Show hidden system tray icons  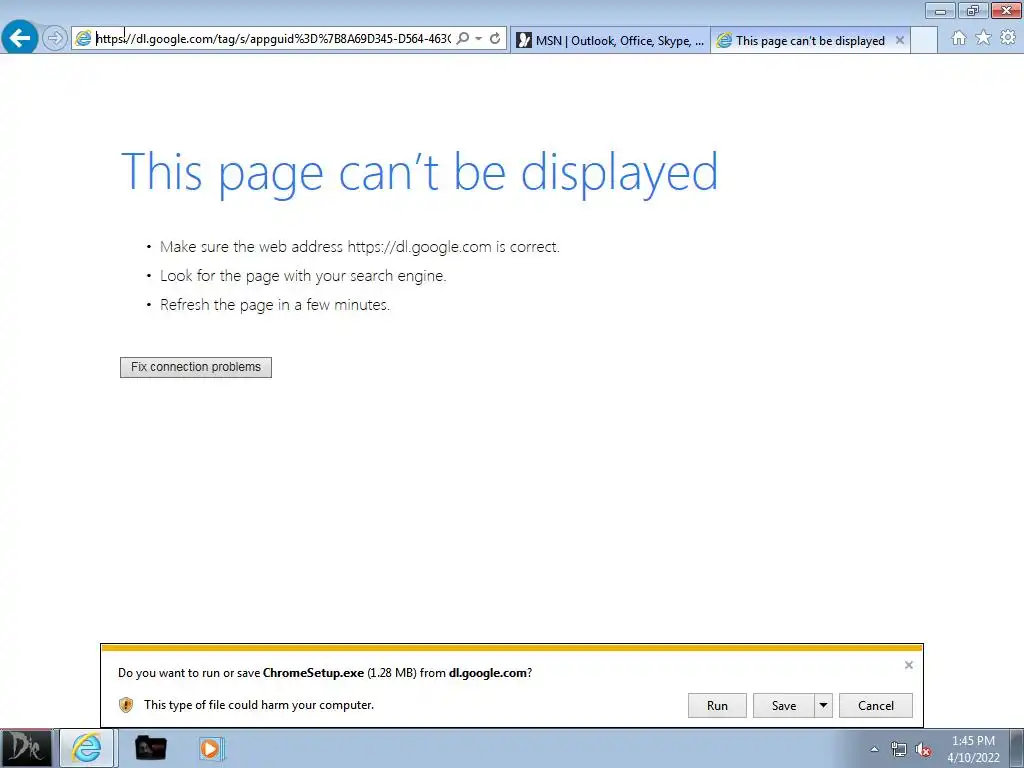click(x=874, y=749)
